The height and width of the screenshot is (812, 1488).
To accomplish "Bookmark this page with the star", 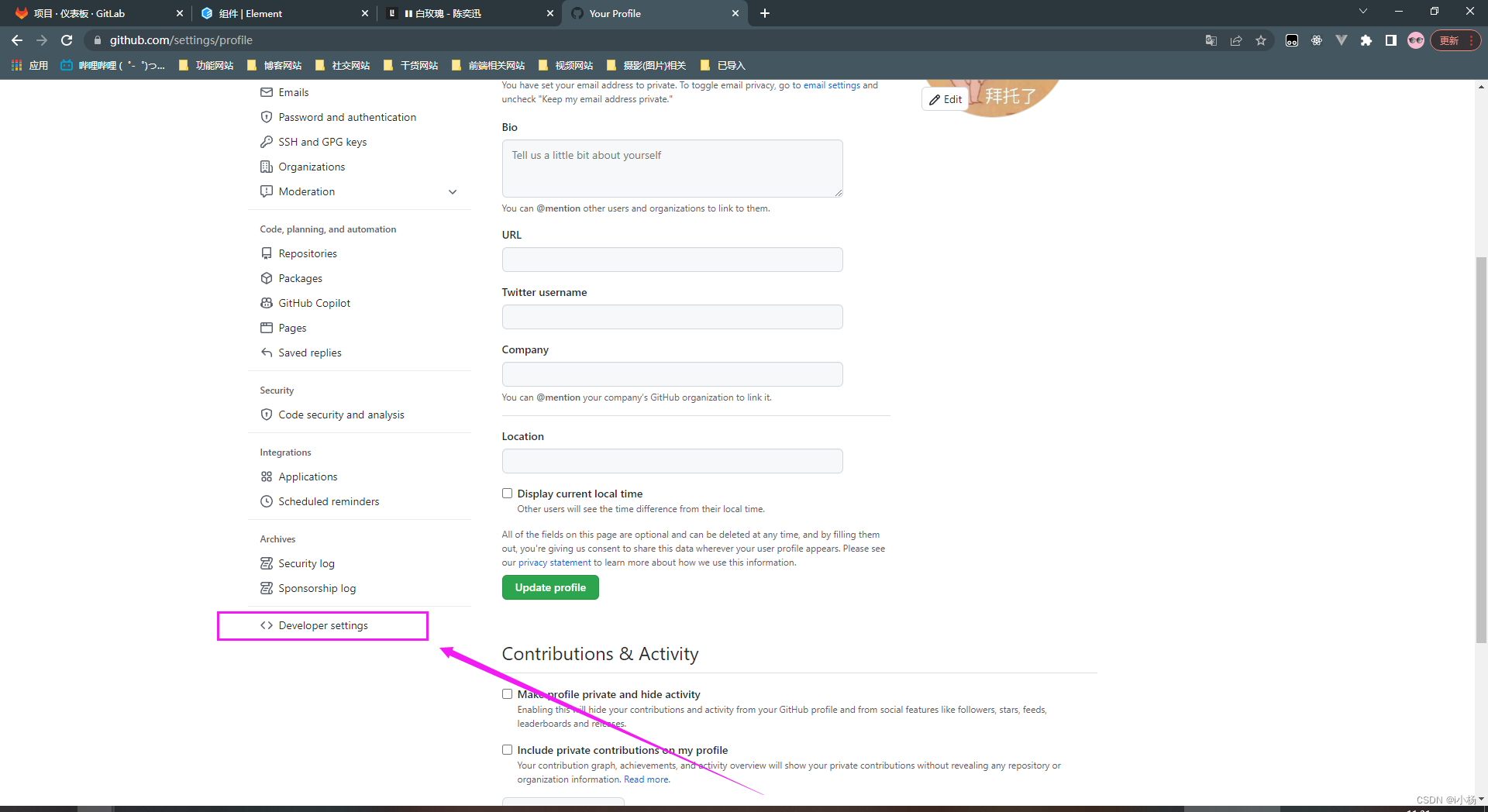I will (1261, 40).
